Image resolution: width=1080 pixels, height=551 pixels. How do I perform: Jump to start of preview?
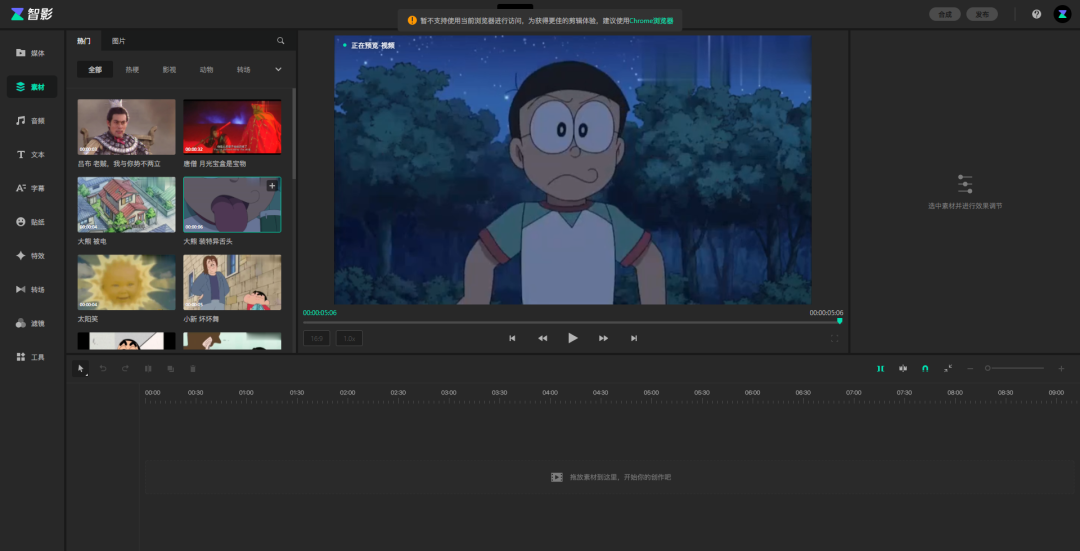512,338
